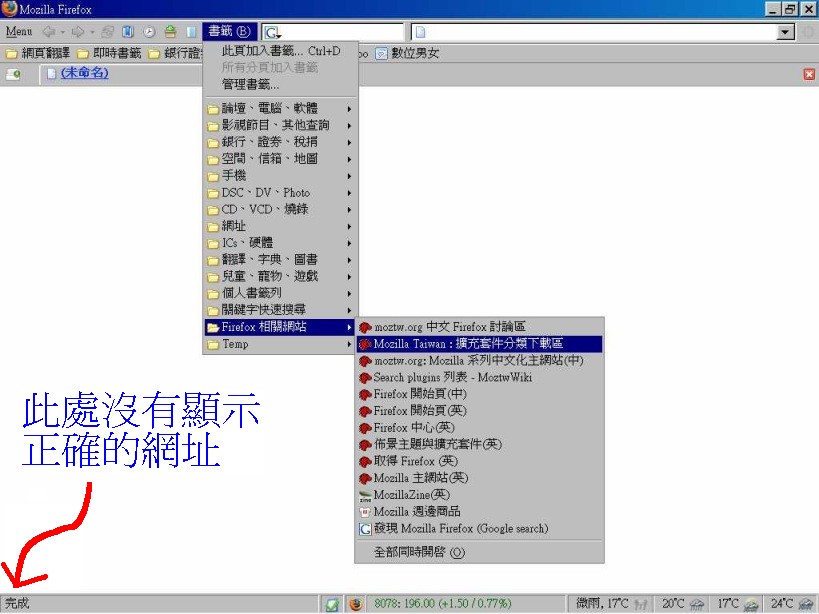Click the 20°C forecast weather icon
This screenshot has height=614, width=819.
click(x=697, y=605)
